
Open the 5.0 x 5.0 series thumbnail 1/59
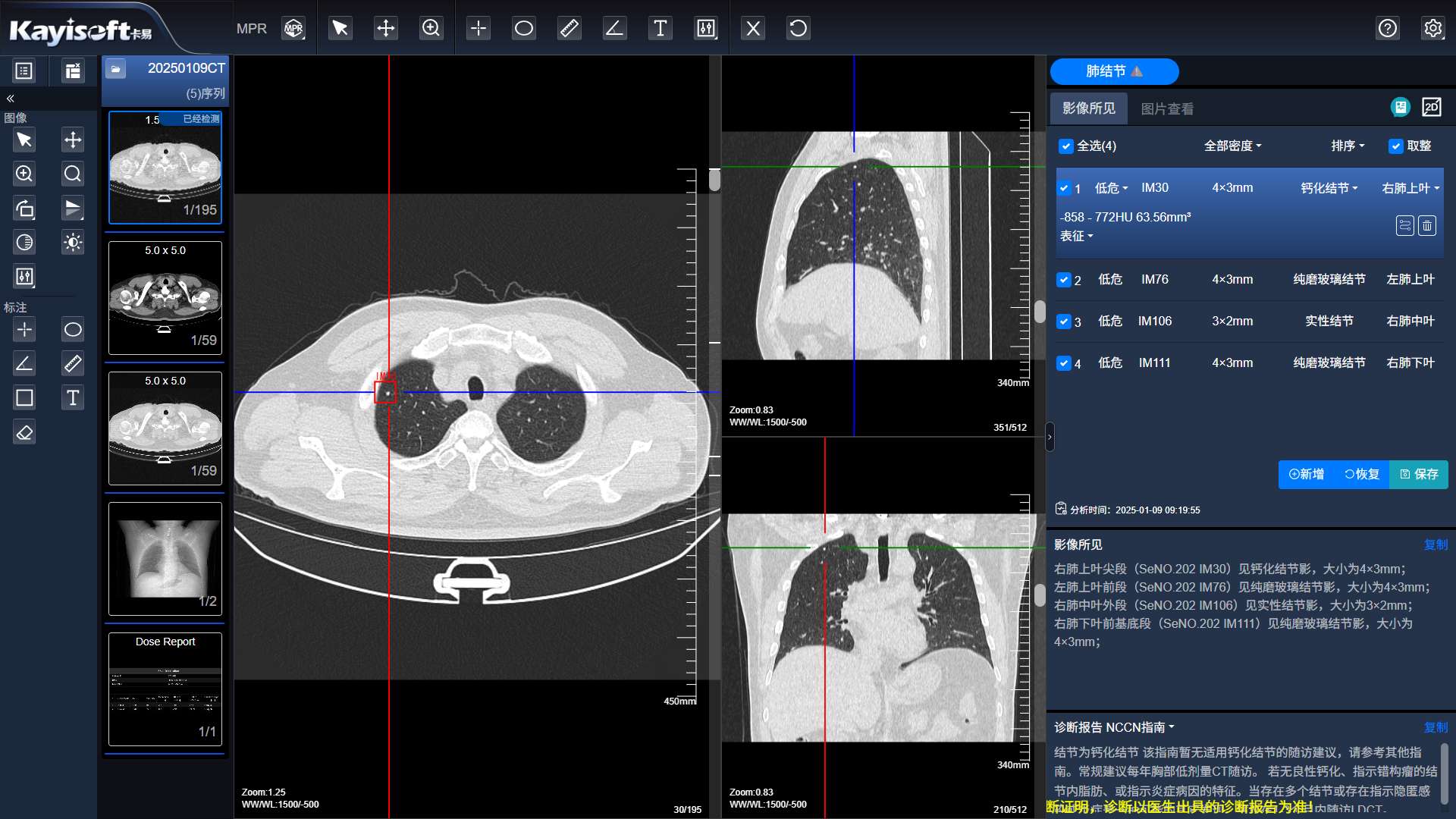(x=165, y=298)
